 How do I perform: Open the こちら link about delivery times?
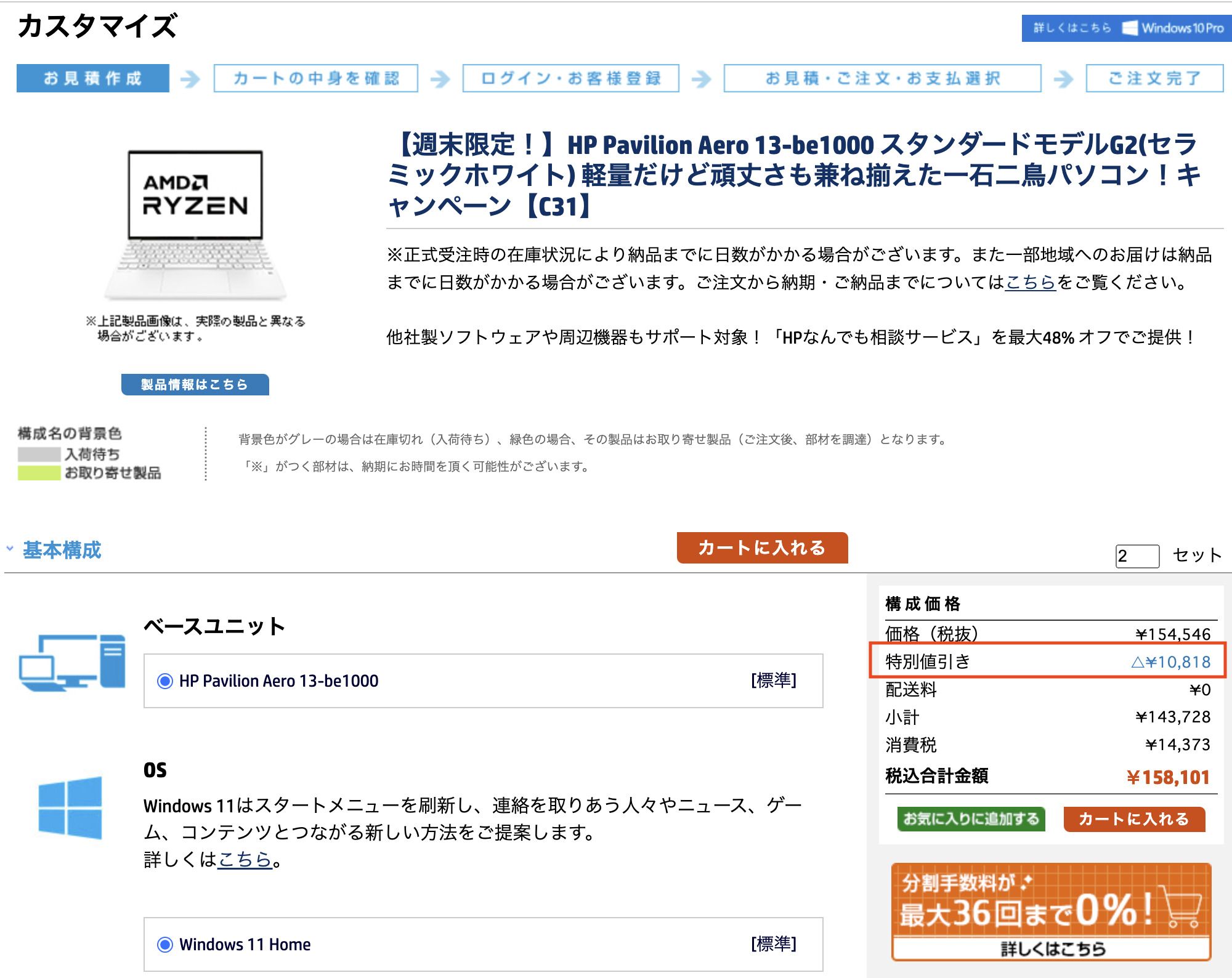tap(1031, 282)
